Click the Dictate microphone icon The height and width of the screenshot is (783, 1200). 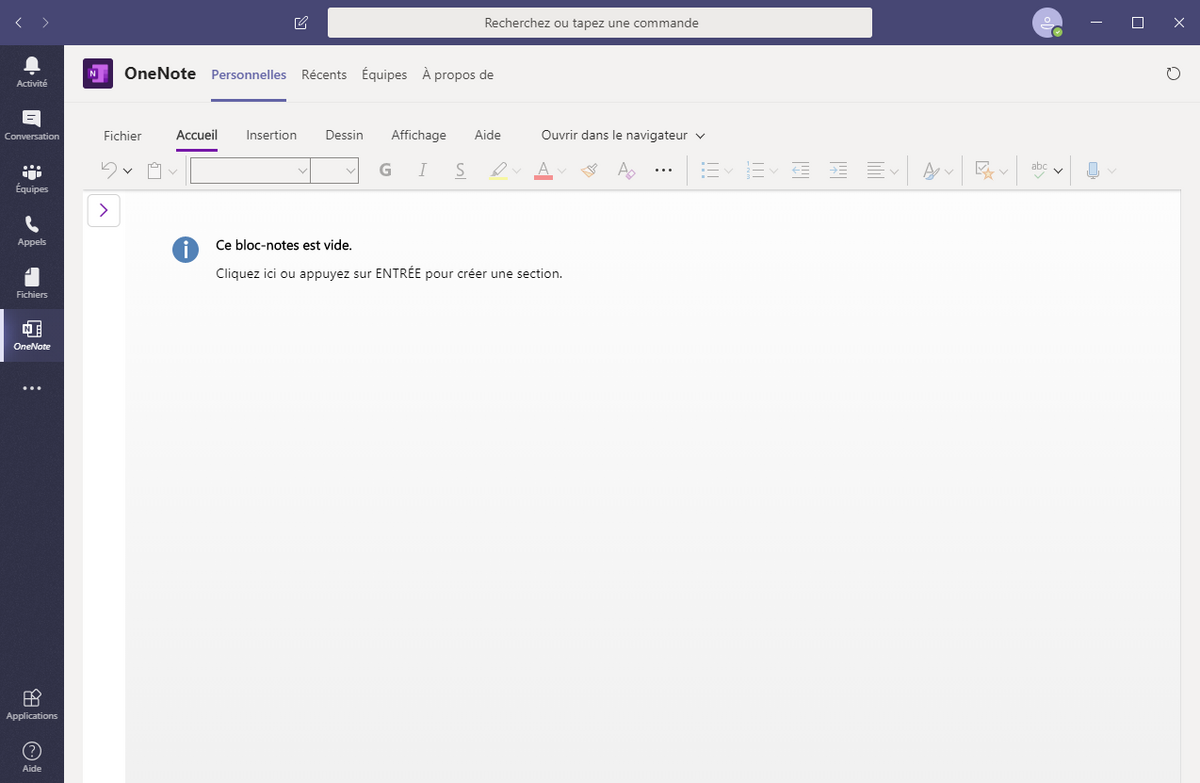pyautogui.click(x=1092, y=171)
